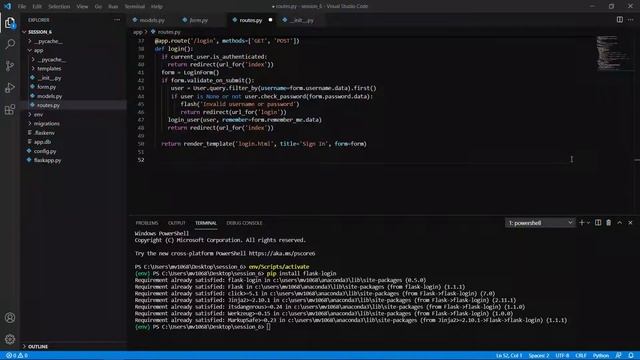Click the app breadcrumb segment
The height and width of the screenshot is (360, 640).
point(138,32)
